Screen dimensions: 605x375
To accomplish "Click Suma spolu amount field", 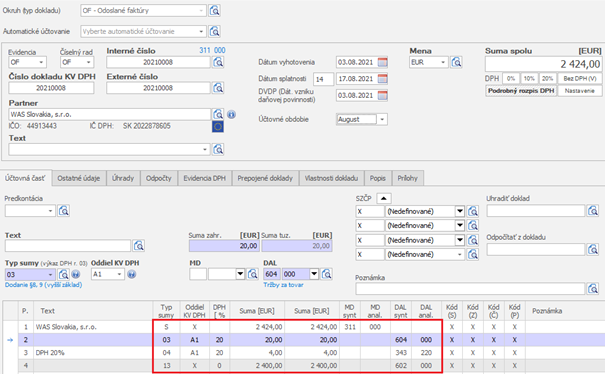I will (543, 64).
